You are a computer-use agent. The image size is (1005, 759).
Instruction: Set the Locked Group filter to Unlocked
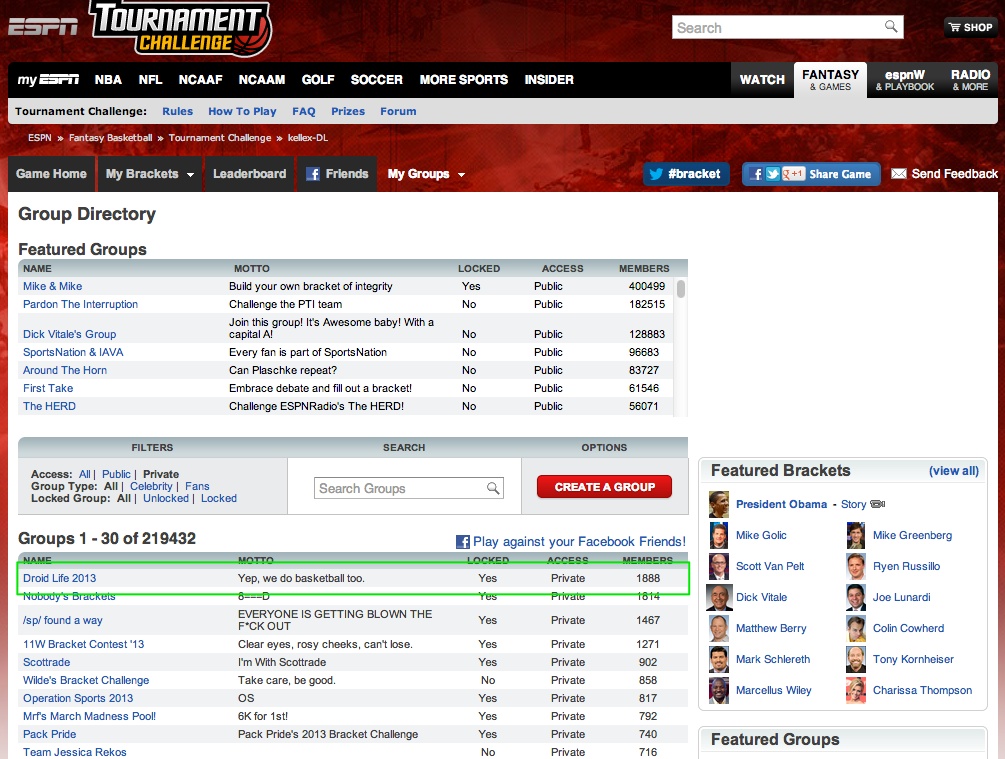click(165, 498)
